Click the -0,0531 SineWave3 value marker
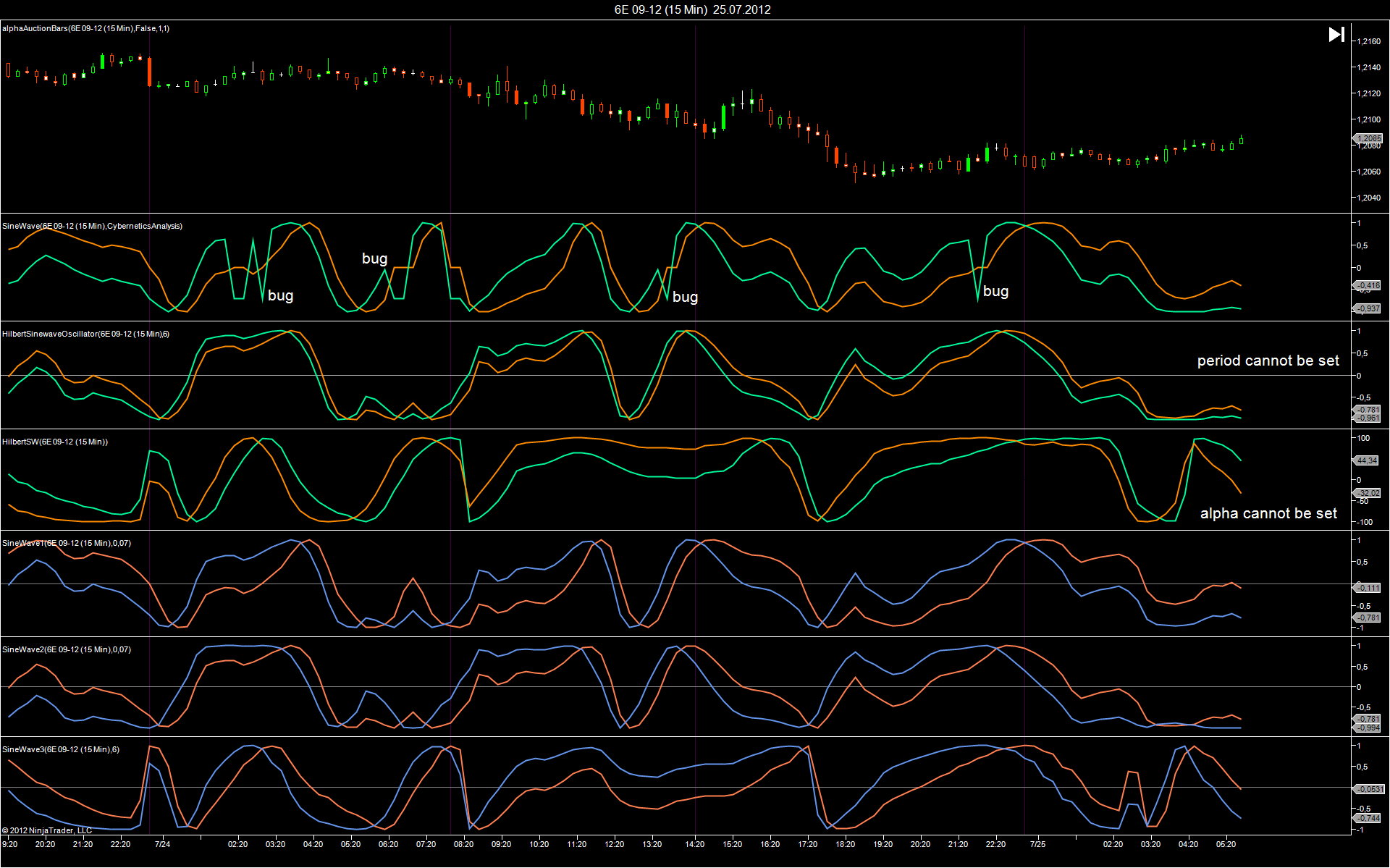This screenshot has width=1390, height=868. coord(1369,789)
